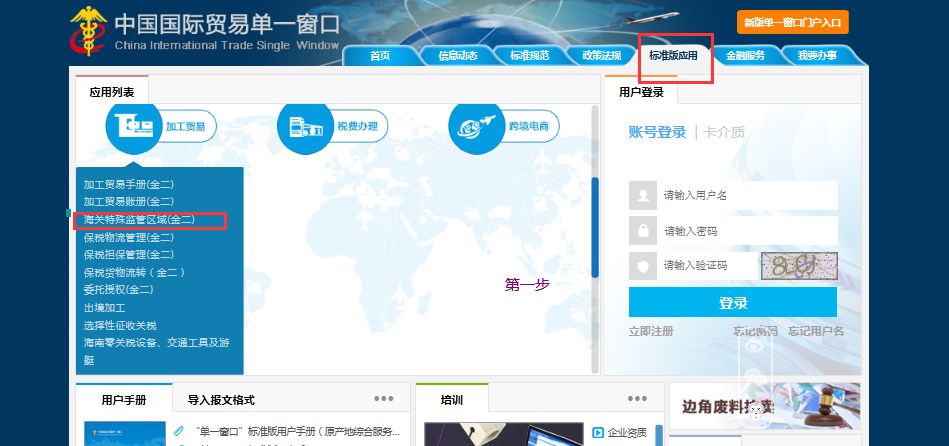The height and width of the screenshot is (446, 949).
Task: Open the 政策法规 tab
Action: [x=602, y=56]
